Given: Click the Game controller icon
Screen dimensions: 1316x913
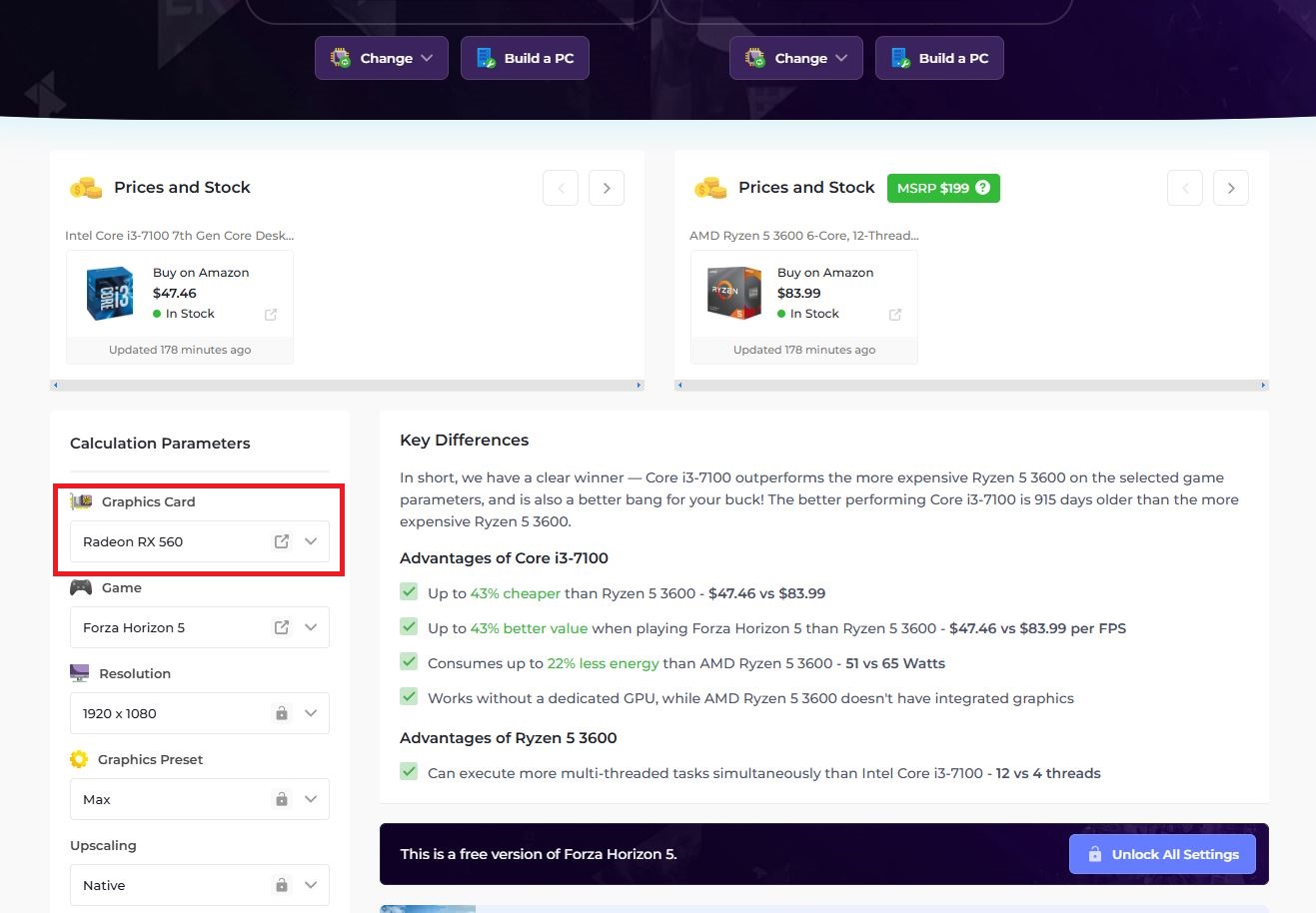Looking at the screenshot, I should [x=81, y=587].
